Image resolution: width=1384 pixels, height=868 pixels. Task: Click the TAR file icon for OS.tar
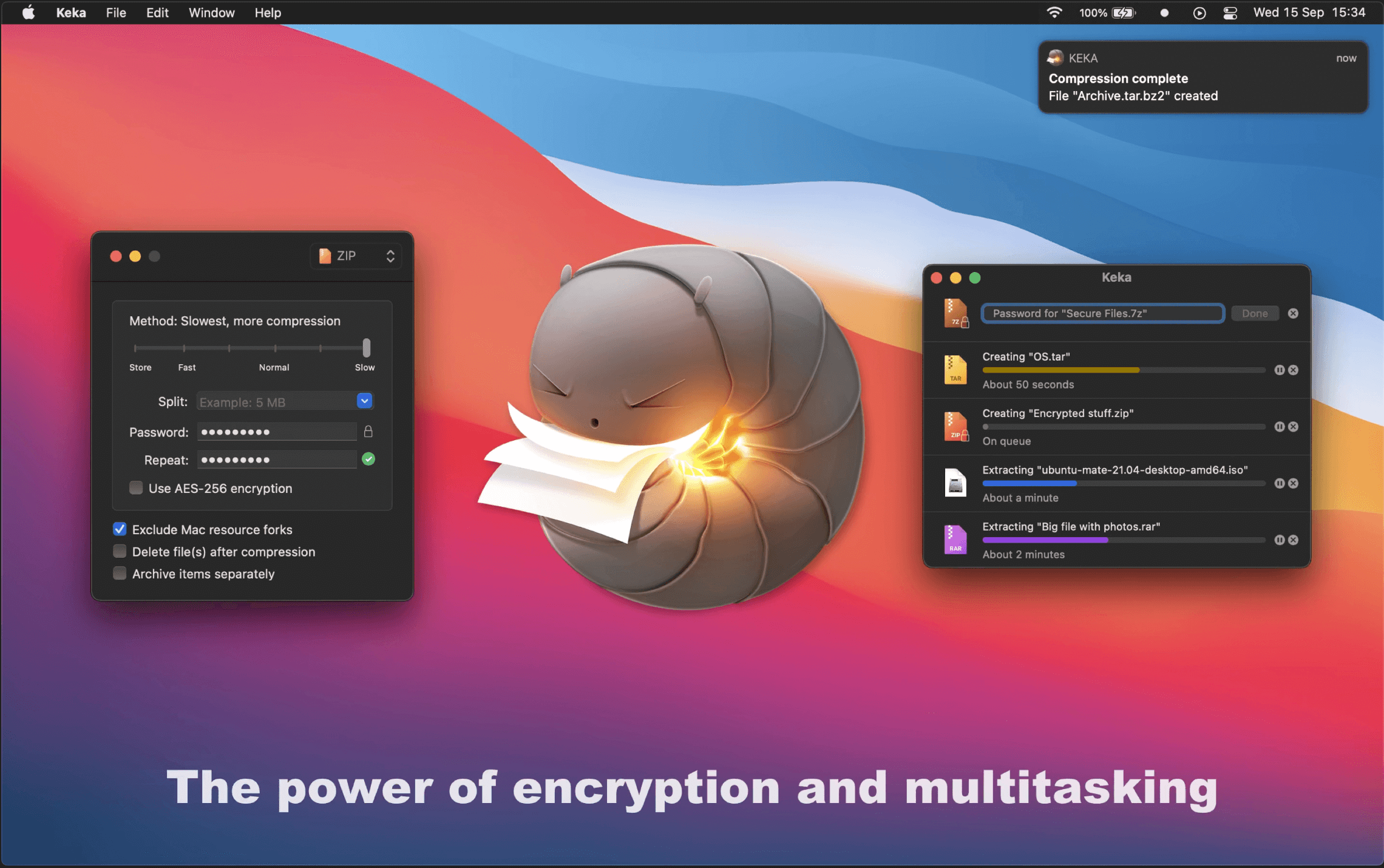pos(955,370)
